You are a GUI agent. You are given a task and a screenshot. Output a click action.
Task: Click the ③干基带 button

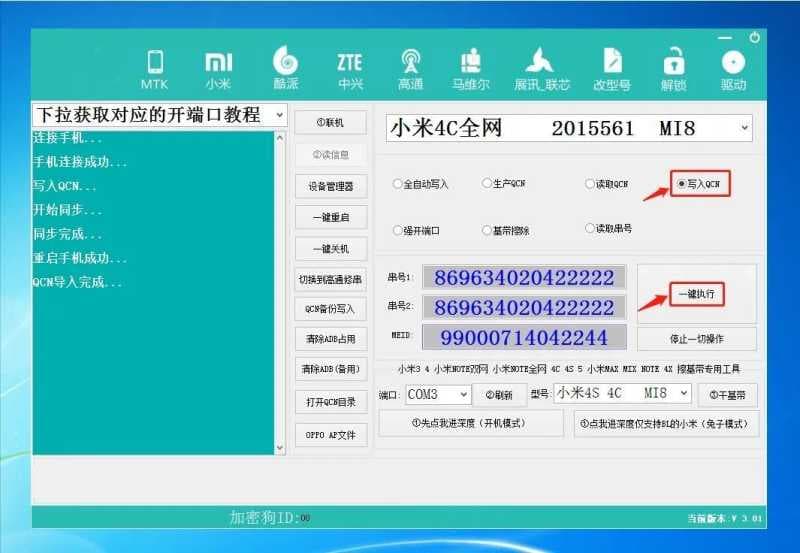tap(728, 395)
